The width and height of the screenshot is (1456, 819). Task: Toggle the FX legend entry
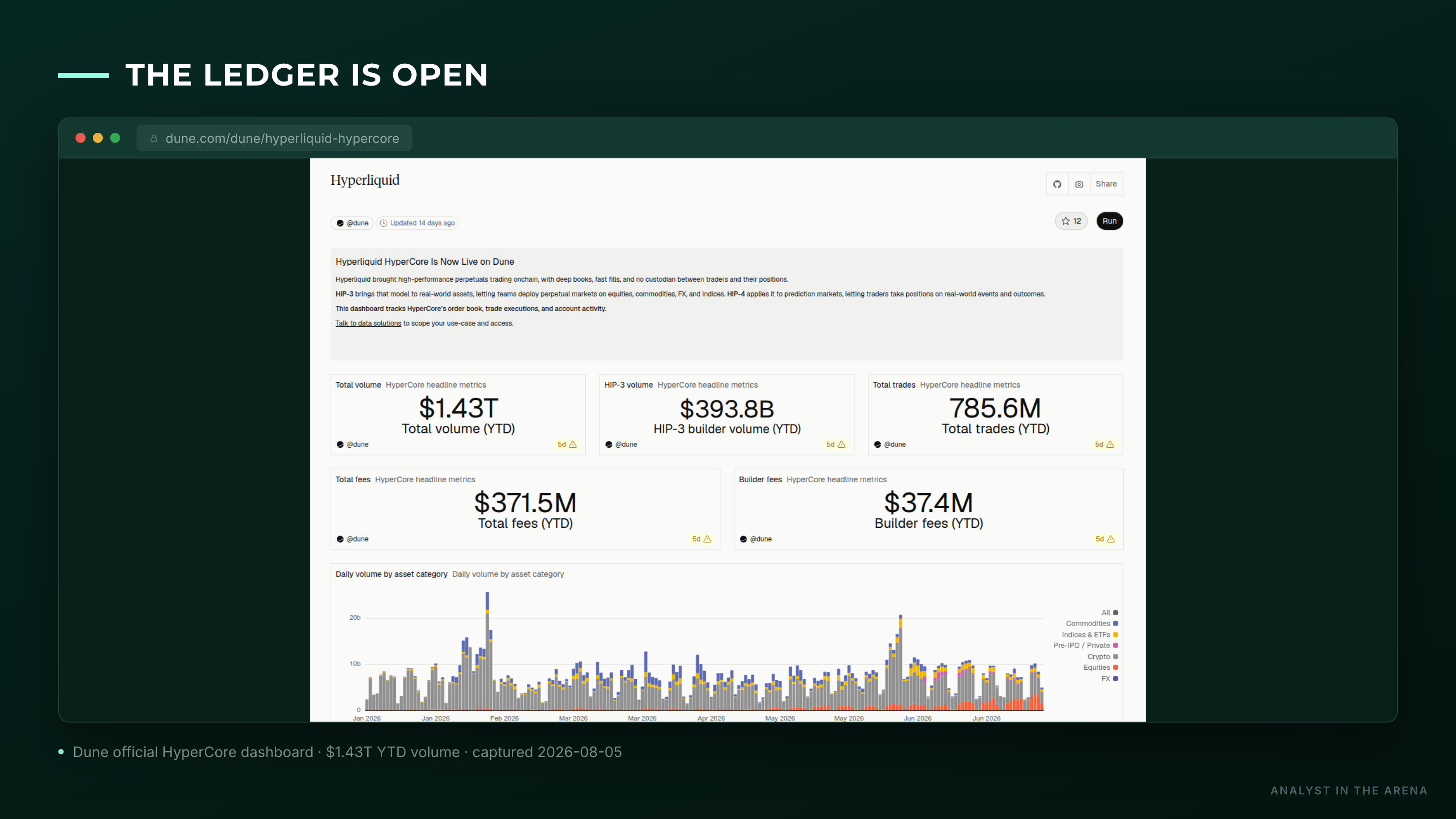1110,679
